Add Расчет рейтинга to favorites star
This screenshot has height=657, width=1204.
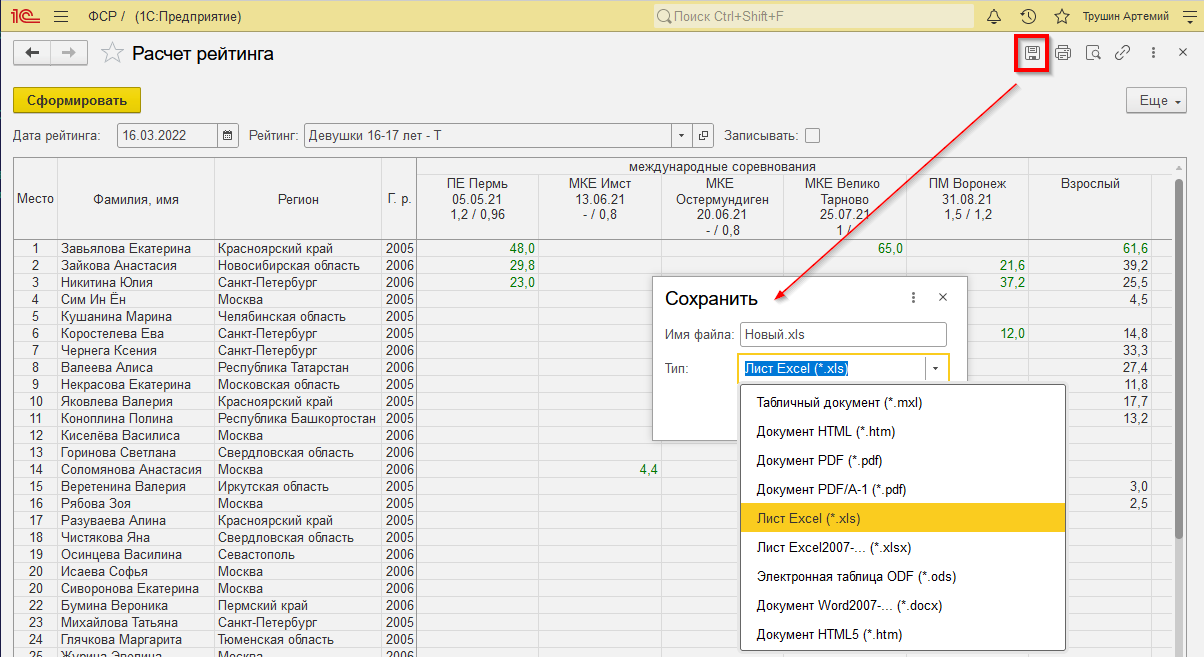[x=113, y=53]
